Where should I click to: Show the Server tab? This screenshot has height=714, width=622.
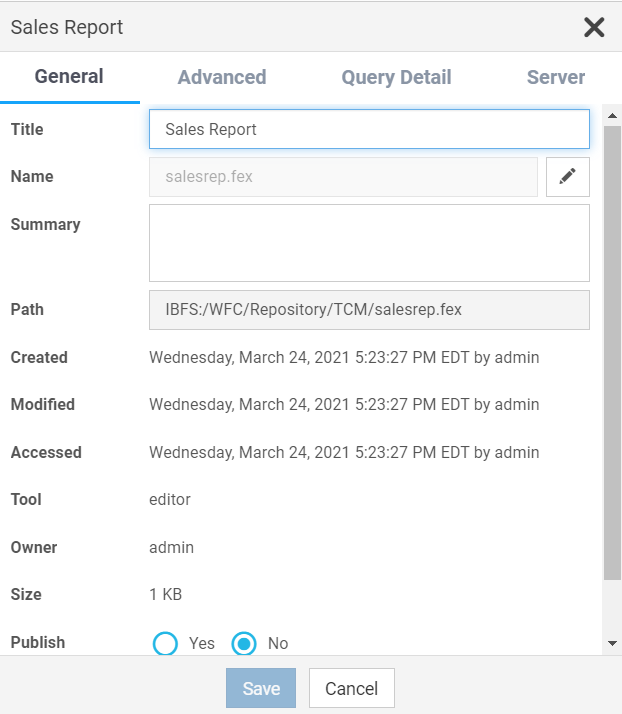tap(556, 77)
